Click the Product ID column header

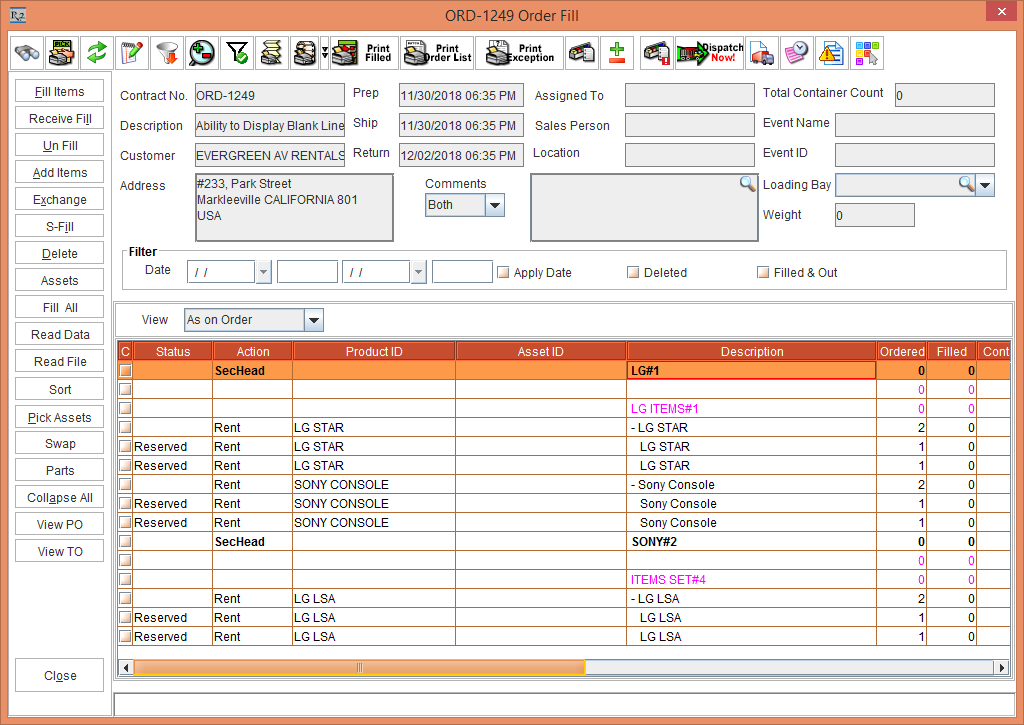(374, 351)
